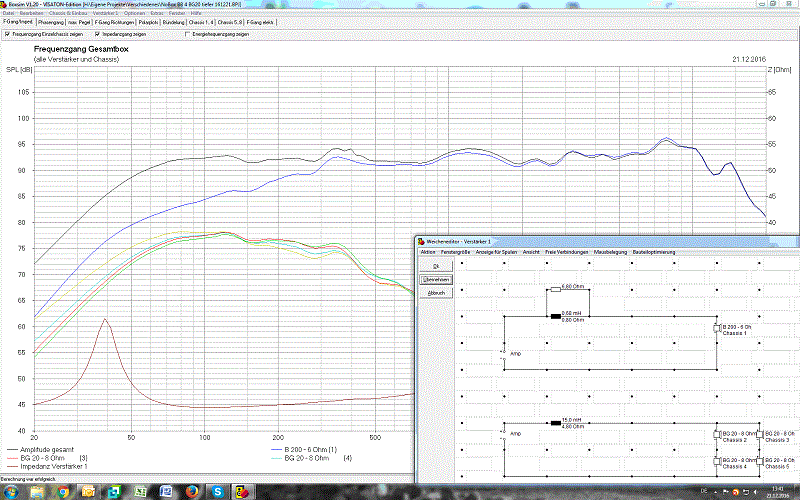Switch to the Phasengang tab

pos(52,21)
